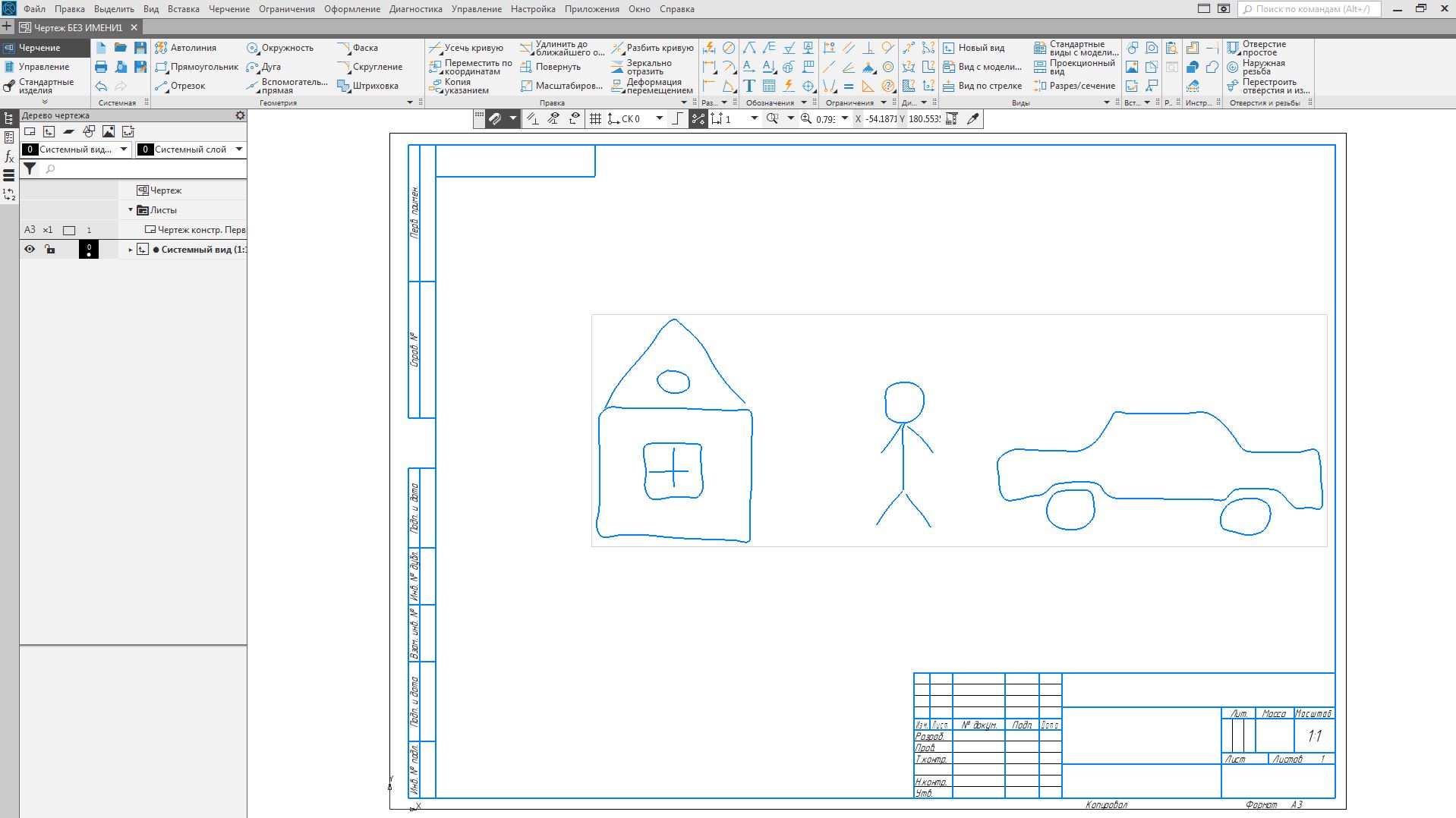Select the Фаска chamfer tool
Viewport: 1456px width, 818px height.
coord(358,48)
